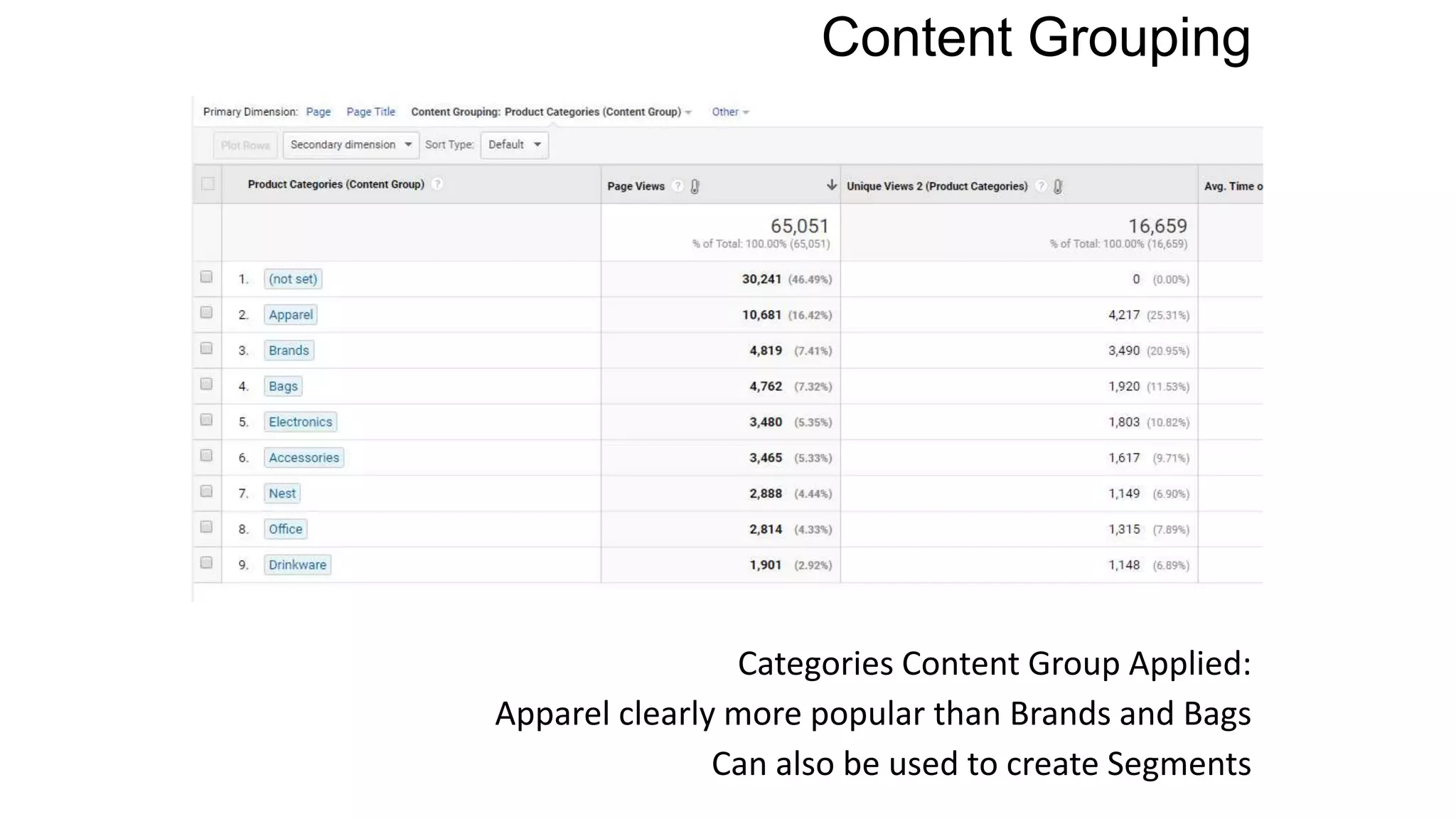Check the box for Apparel row
This screenshot has height=819, width=1456.
click(x=206, y=313)
